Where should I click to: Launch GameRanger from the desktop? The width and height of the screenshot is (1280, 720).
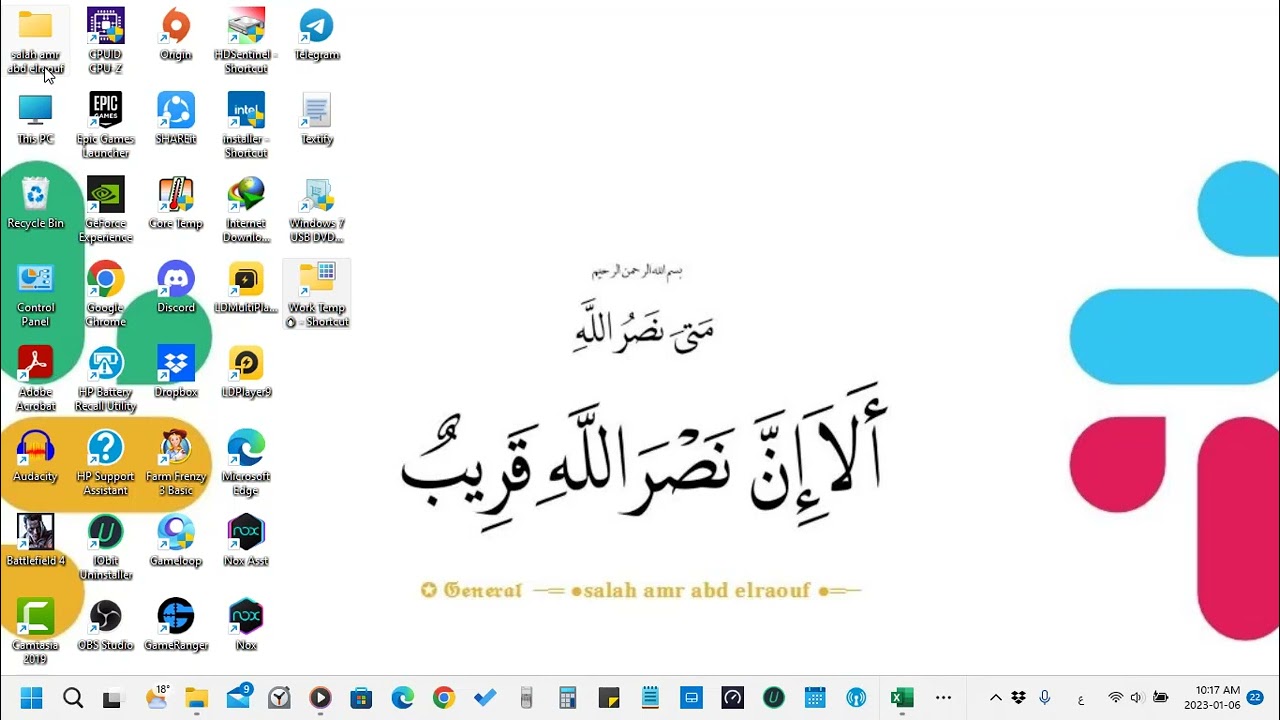[176, 625]
